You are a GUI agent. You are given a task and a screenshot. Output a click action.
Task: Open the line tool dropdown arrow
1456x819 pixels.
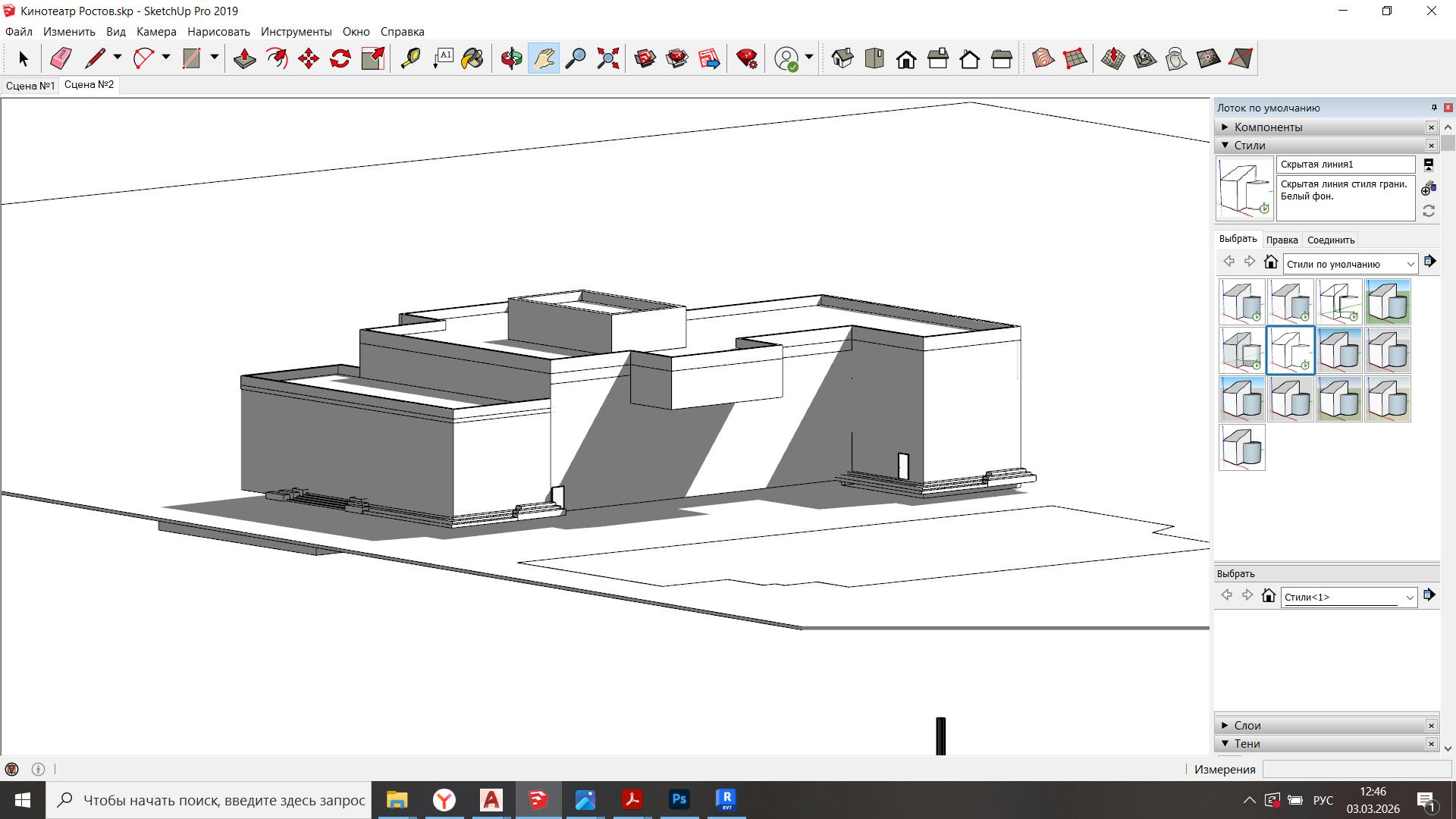click(118, 57)
